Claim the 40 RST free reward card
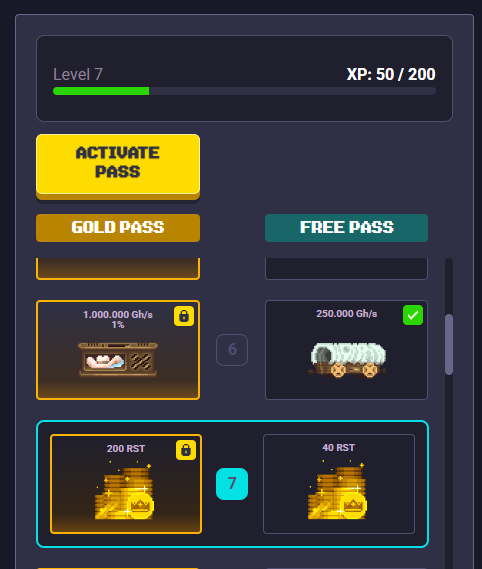Screen dimensions: 482x569 [339, 484]
